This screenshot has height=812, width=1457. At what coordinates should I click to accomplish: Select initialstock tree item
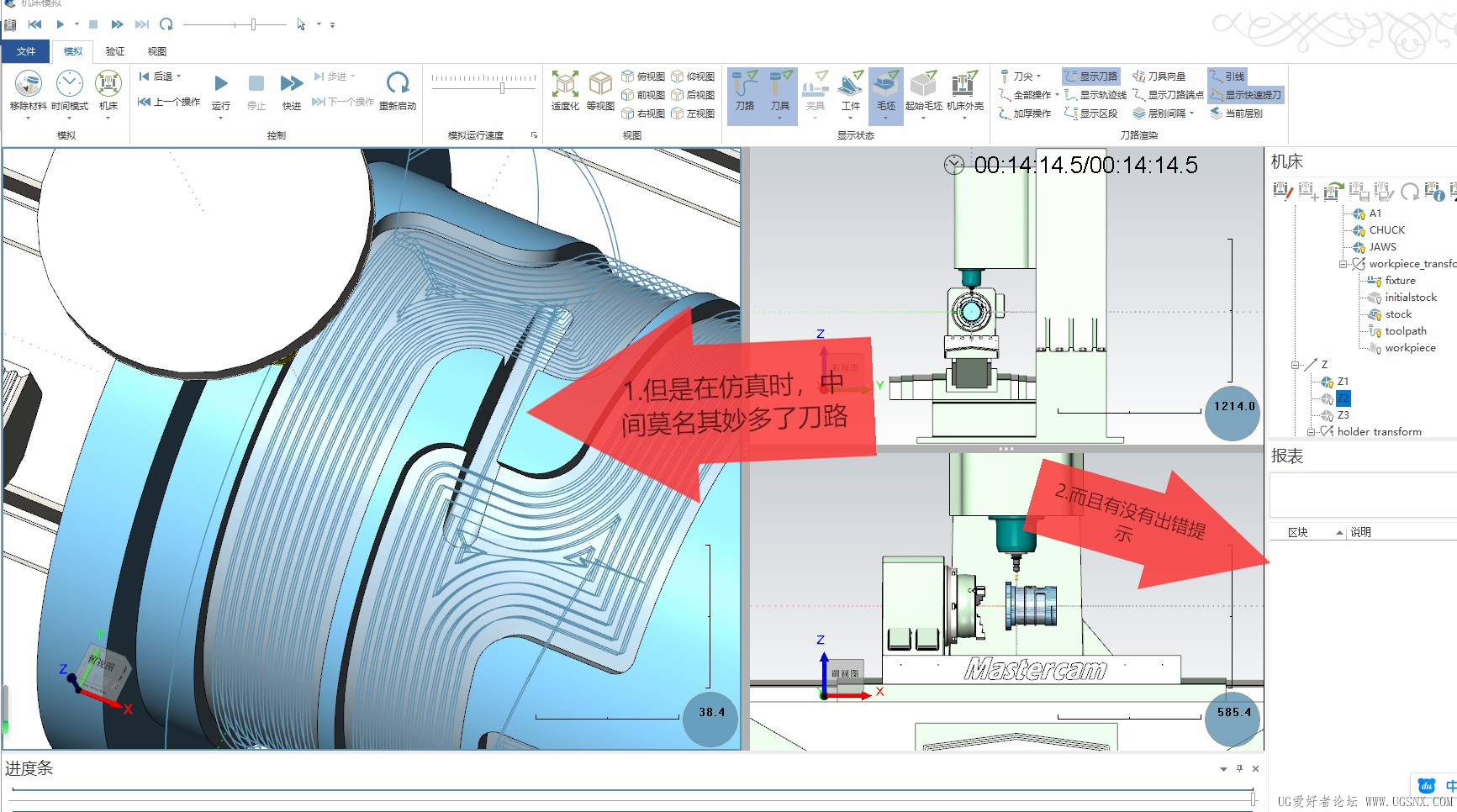[1411, 298]
